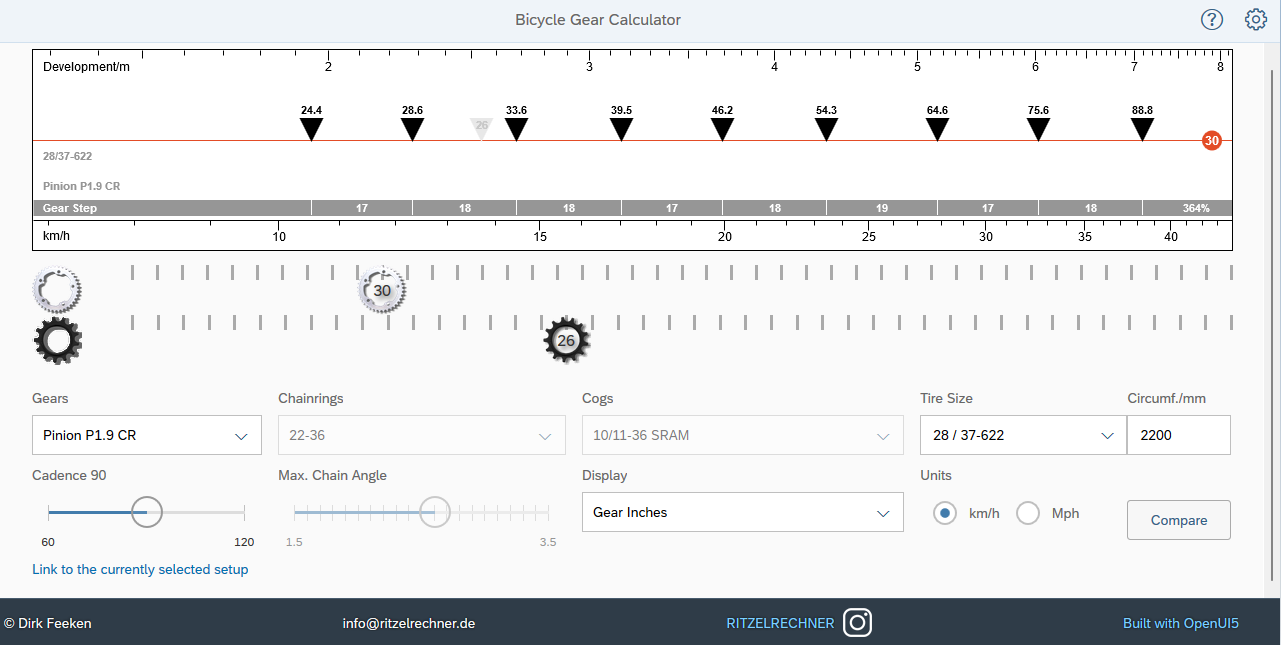Viewport: 1281px width, 645px height.
Task: Click the Max. Chain Angle slider handle
Action: pos(434,512)
